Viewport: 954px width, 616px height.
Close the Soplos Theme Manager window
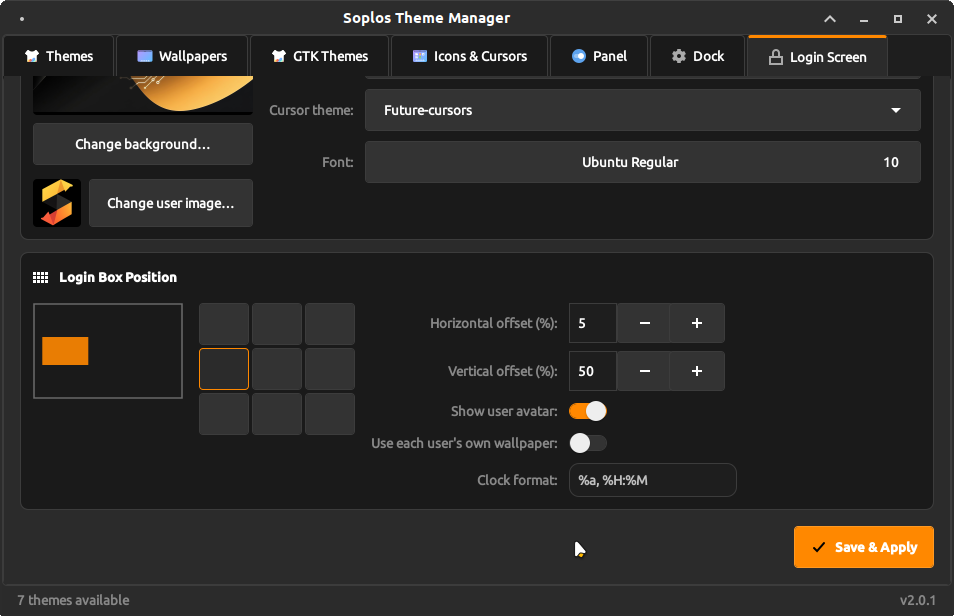[931, 19]
